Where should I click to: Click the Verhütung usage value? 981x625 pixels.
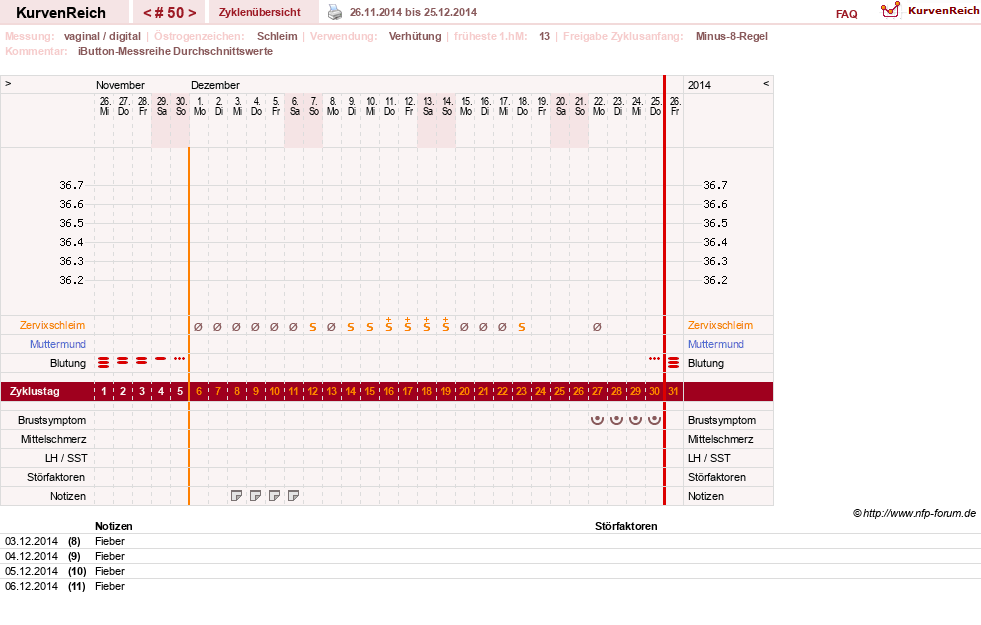point(415,36)
